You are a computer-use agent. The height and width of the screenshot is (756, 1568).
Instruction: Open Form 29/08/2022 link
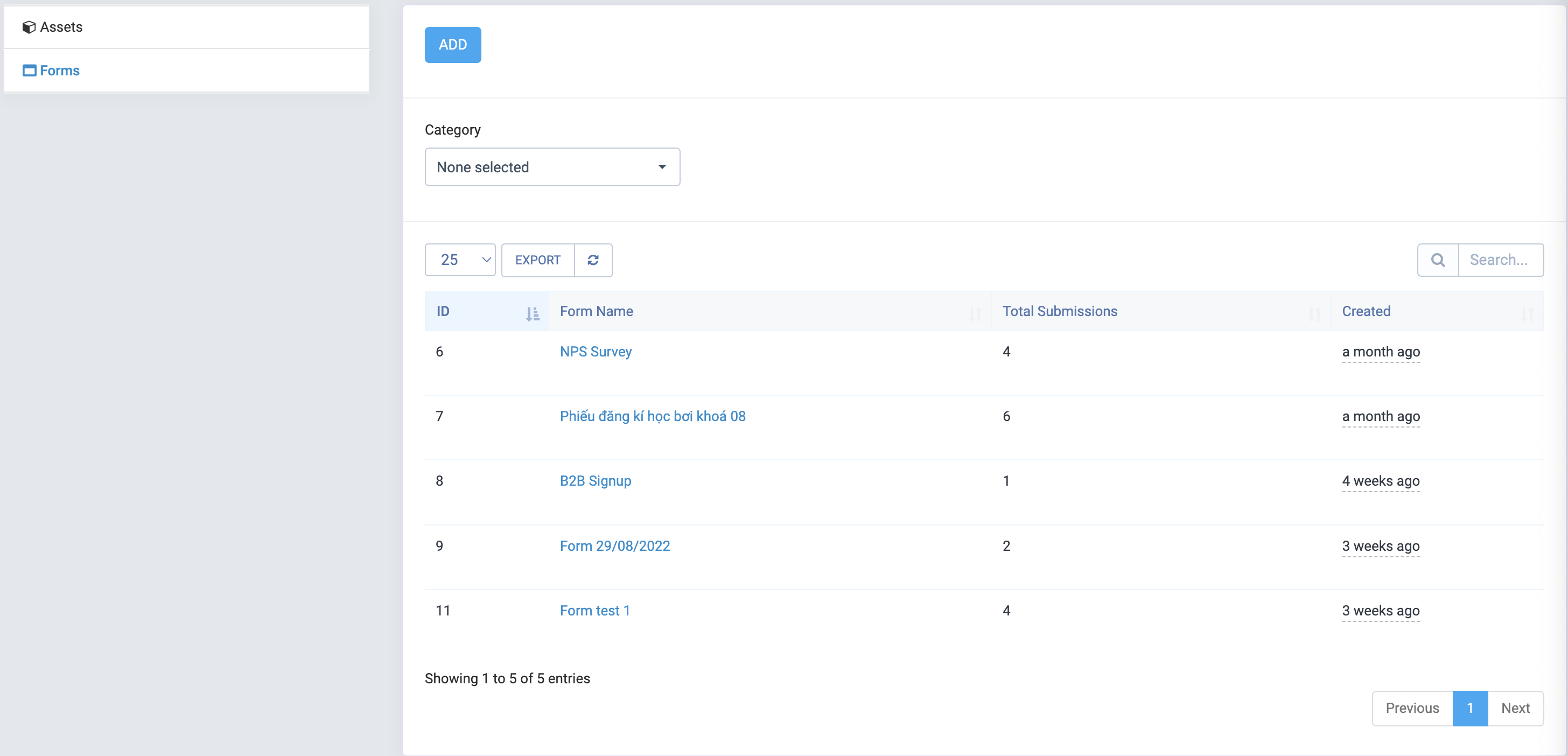coord(614,546)
